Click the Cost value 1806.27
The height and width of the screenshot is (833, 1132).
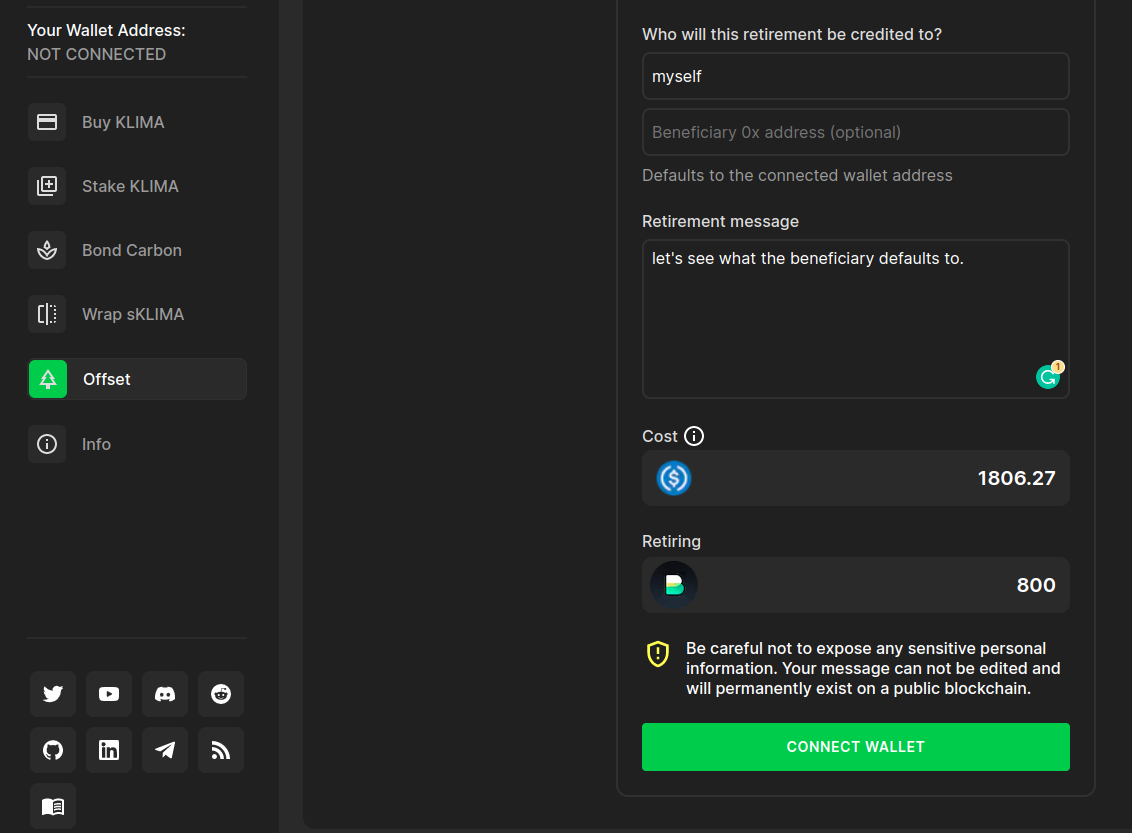(1016, 478)
